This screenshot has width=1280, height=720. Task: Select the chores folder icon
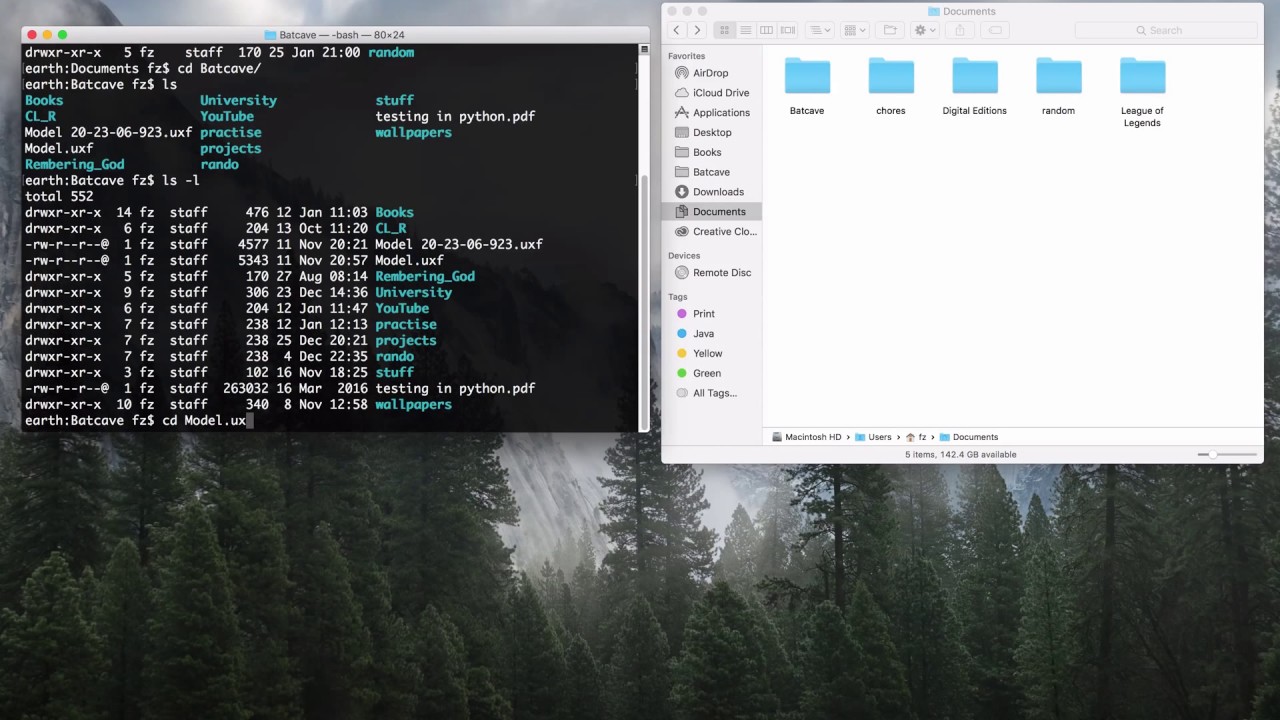click(891, 77)
